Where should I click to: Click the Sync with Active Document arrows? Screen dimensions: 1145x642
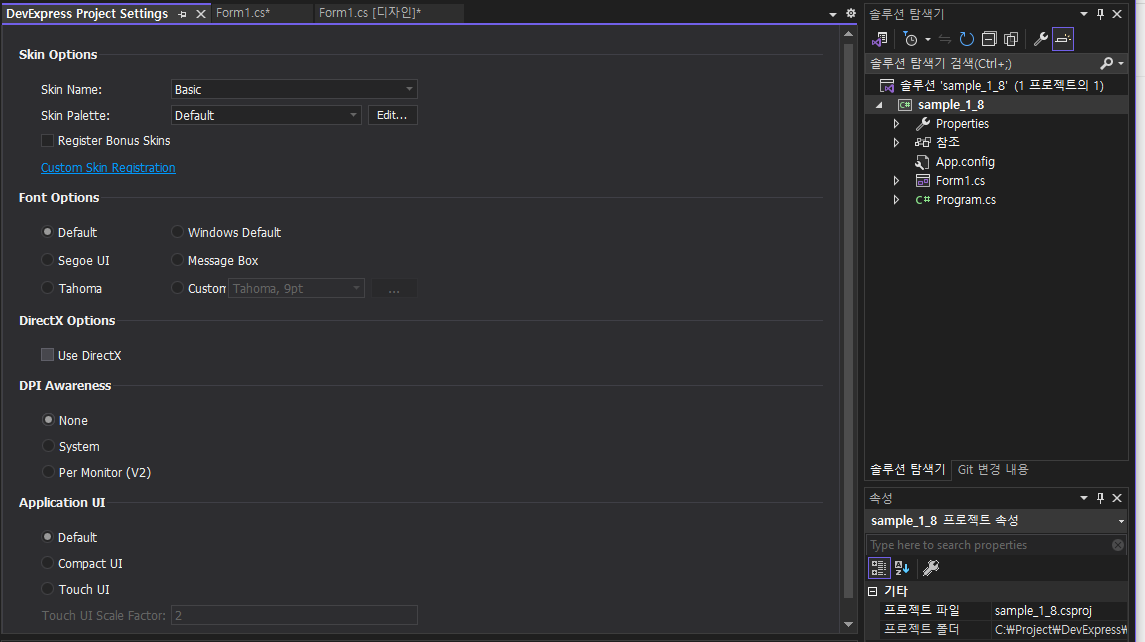[x=945, y=39]
